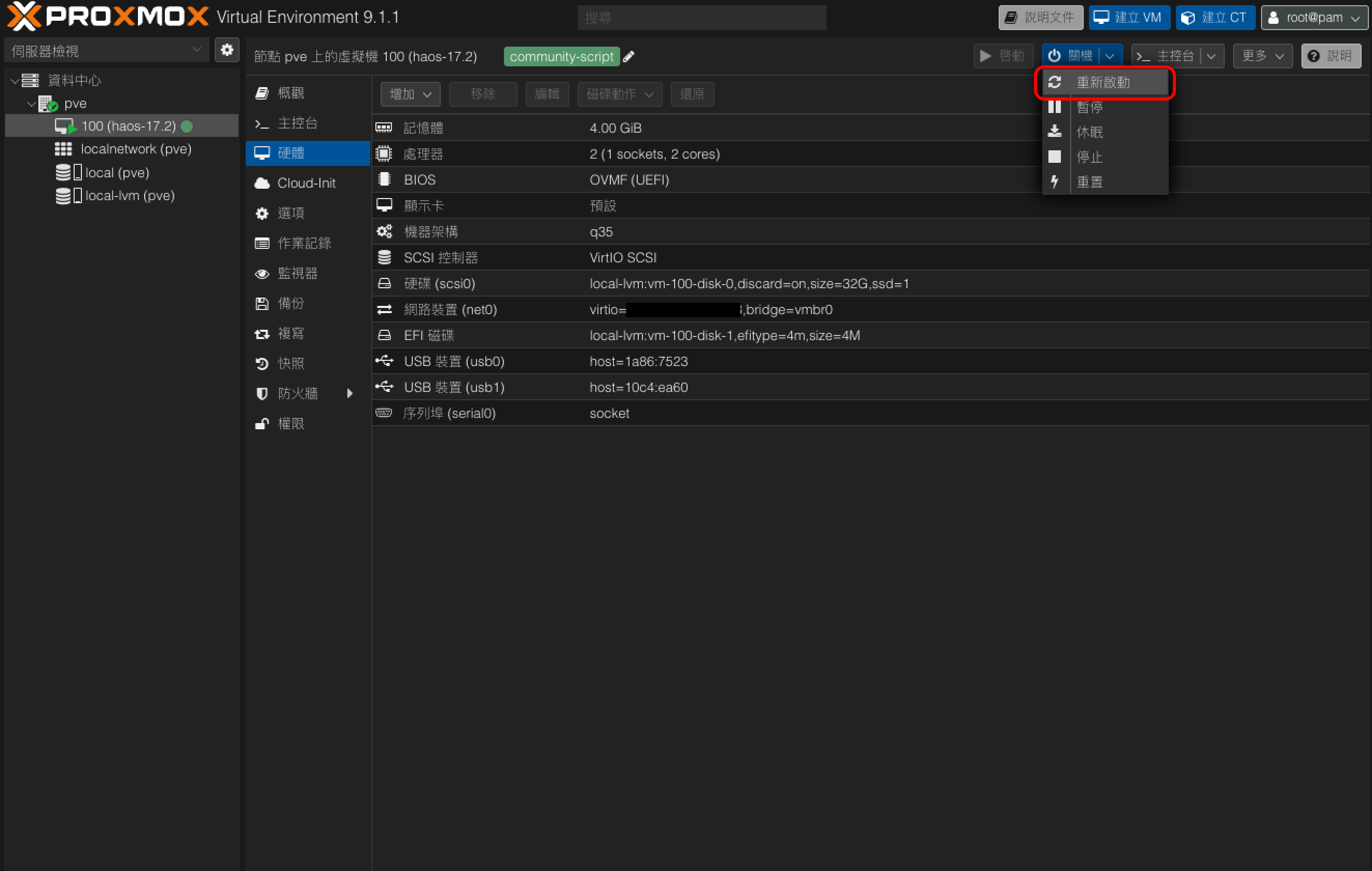Open 主控台 console dropdown arrow
Viewport: 1372px width, 871px height.
(x=1212, y=56)
